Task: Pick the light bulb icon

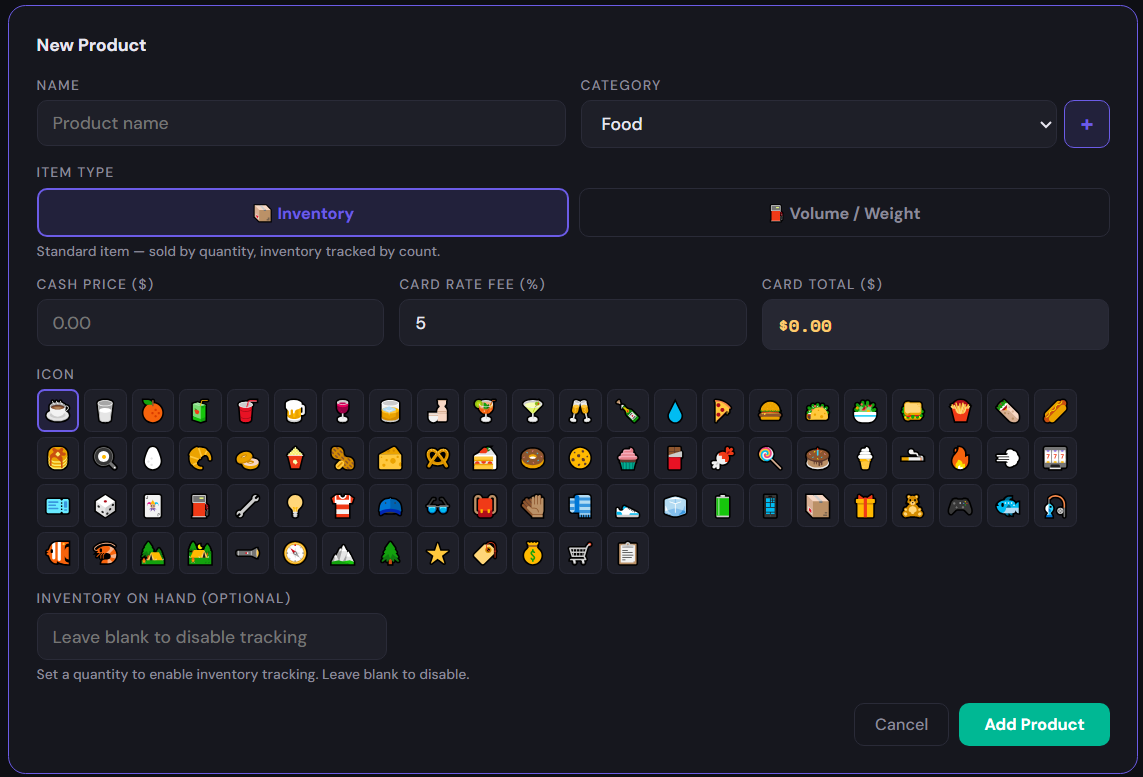Action: (x=295, y=506)
